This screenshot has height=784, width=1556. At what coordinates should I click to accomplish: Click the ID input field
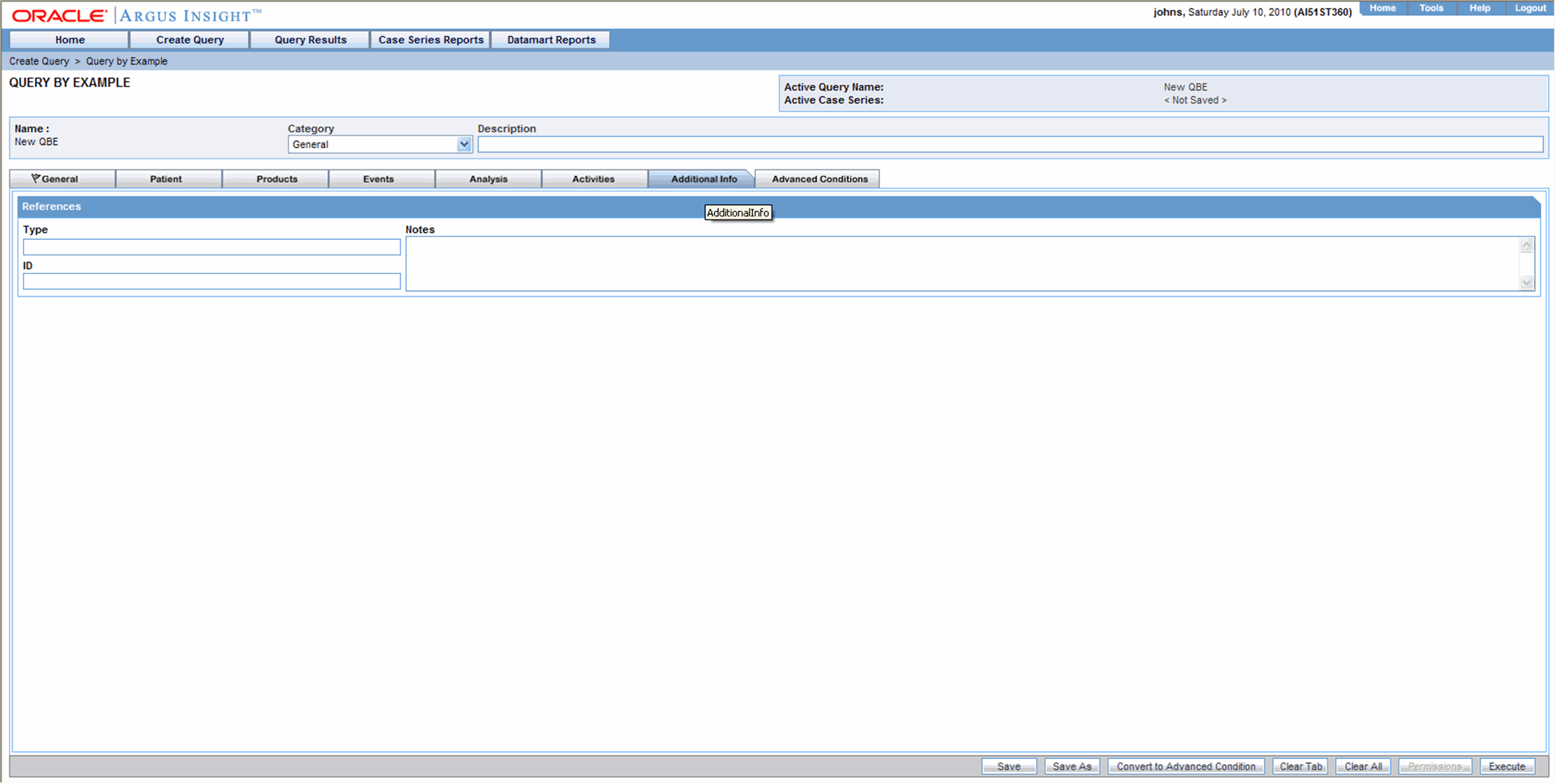[x=211, y=280]
